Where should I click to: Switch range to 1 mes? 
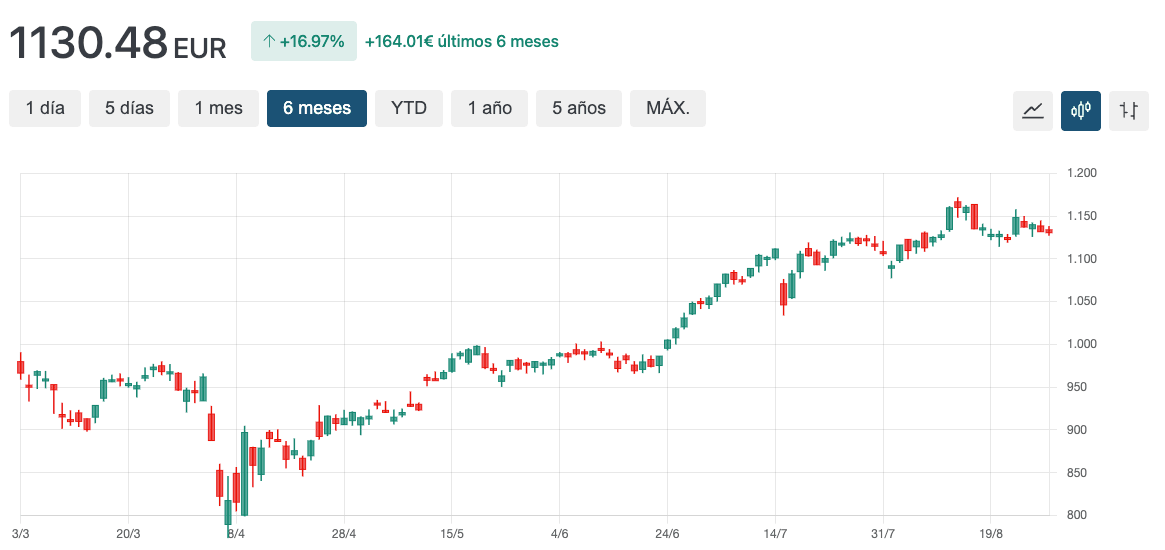point(218,108)
